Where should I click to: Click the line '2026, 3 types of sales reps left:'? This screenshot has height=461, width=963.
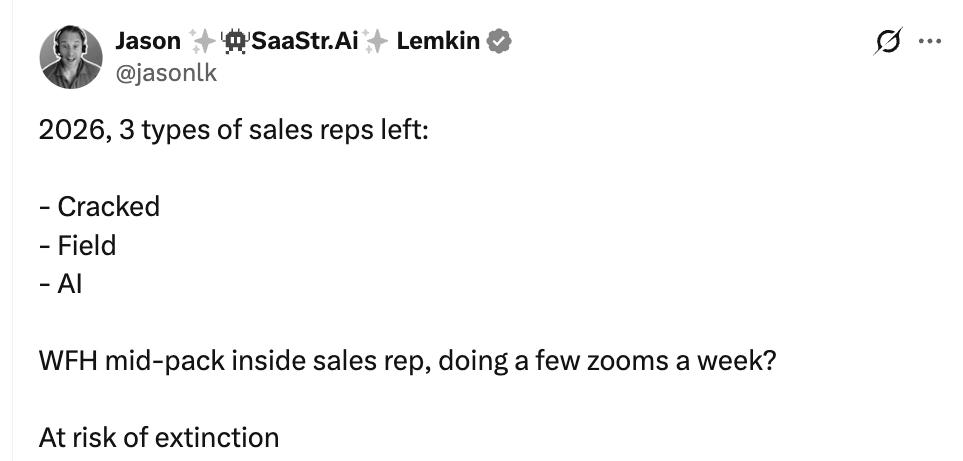[233, 131]
